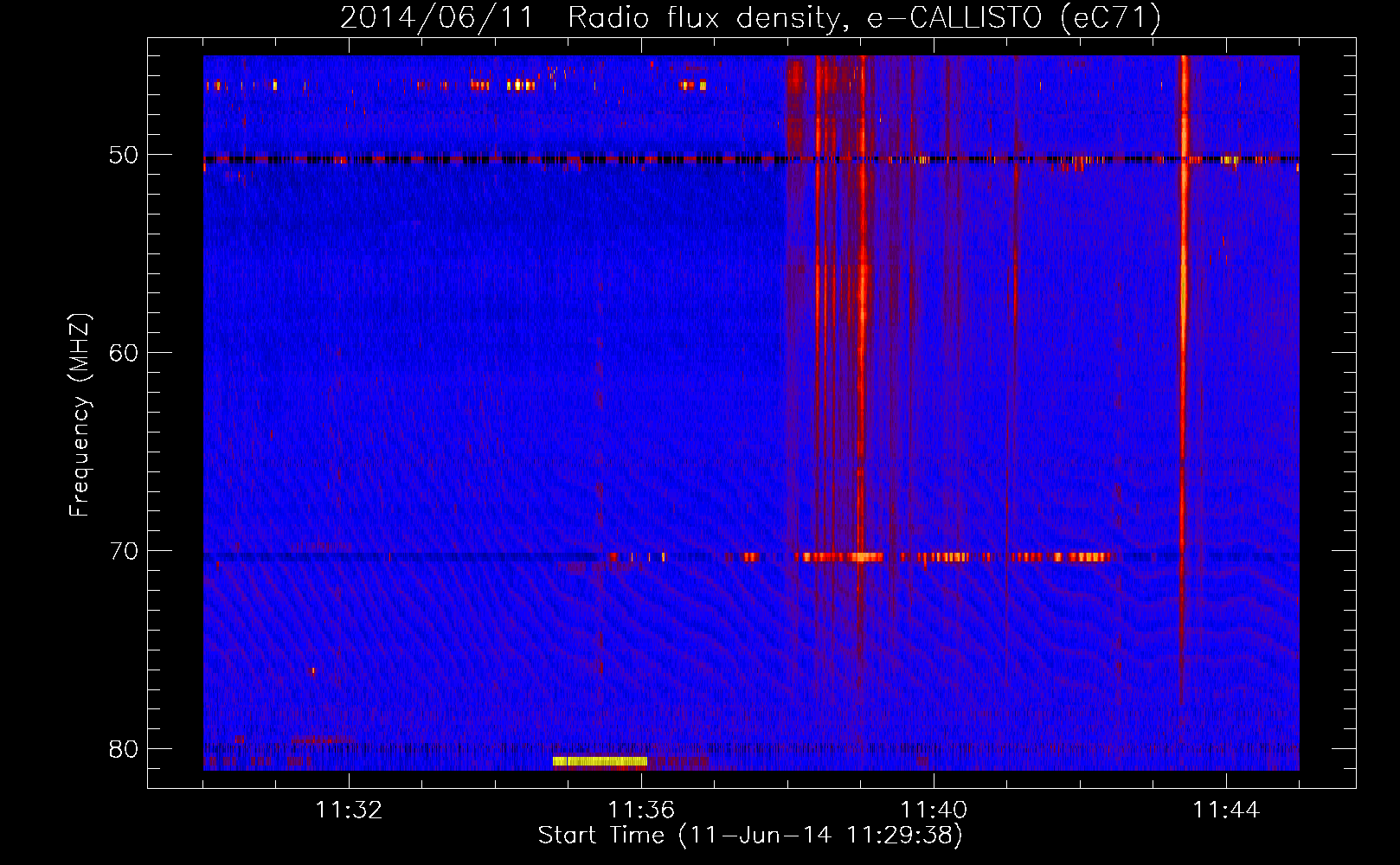Image resolution: width=1400 pixels, height=865 pixels.
Task: Click the yellow bar near 81 MHz
Action: click(x=600, y=761)
